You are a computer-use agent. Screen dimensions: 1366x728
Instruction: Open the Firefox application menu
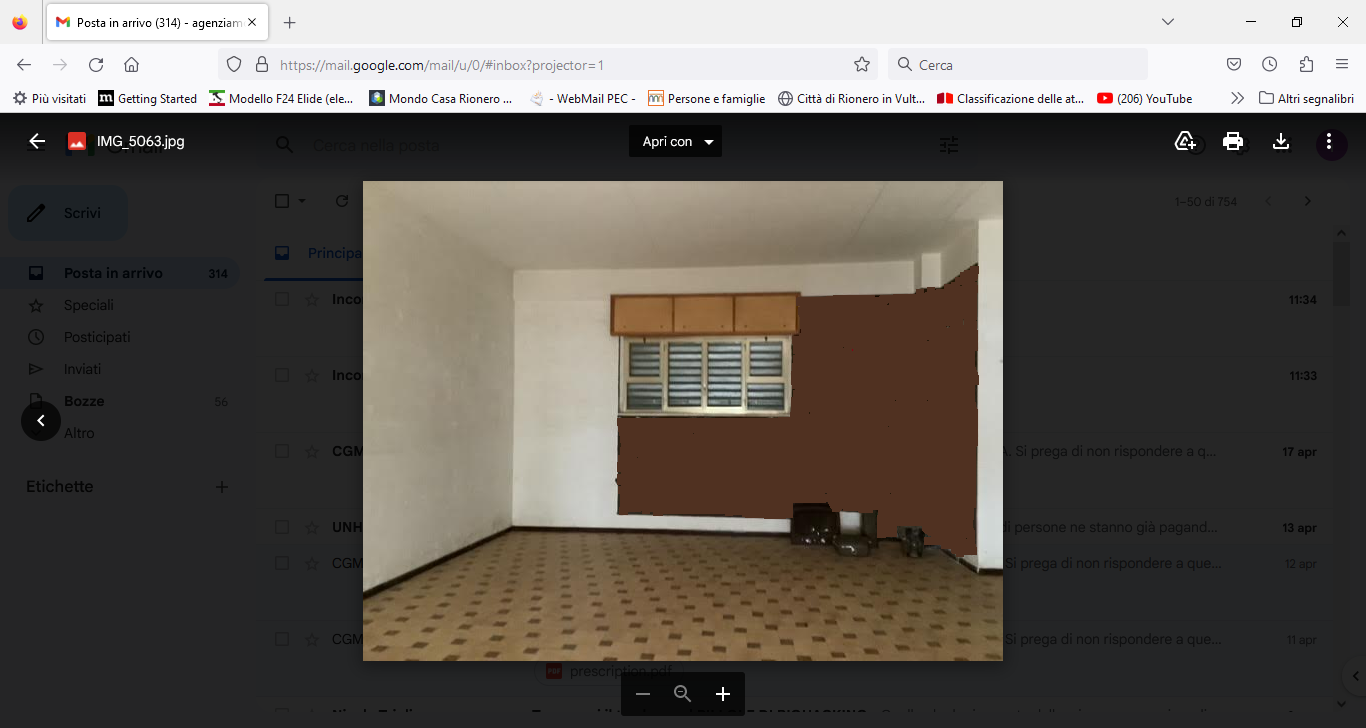(x=1342, y=65)
